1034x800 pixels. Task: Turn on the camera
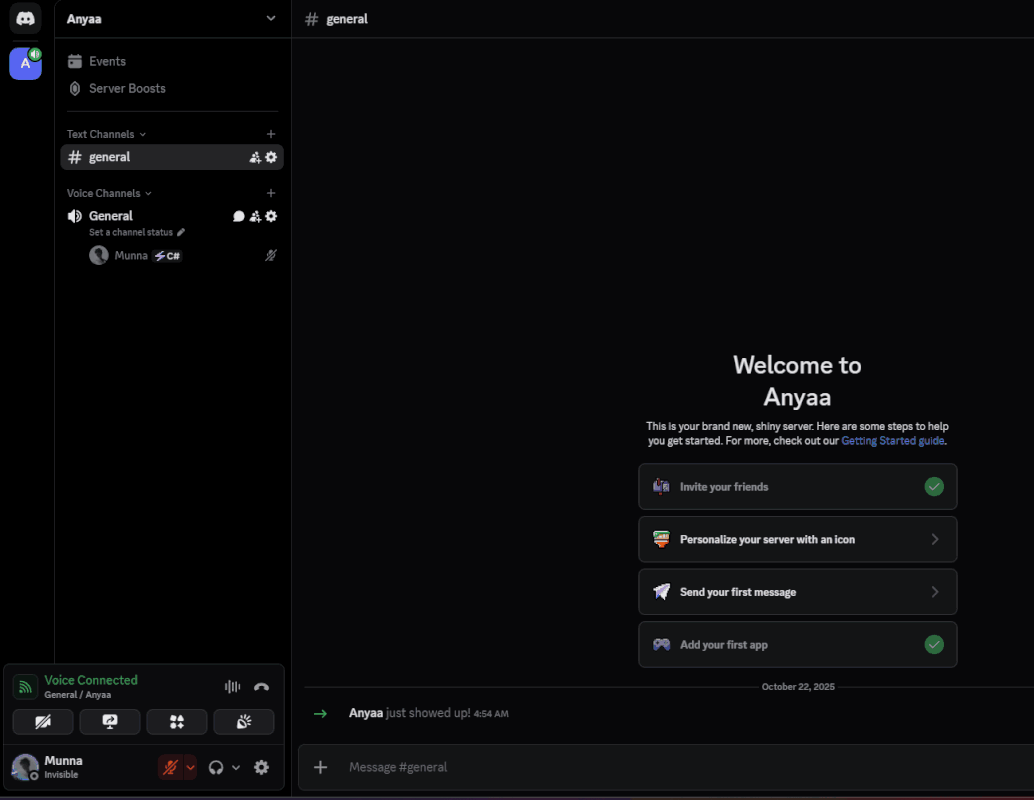point(43,722)
